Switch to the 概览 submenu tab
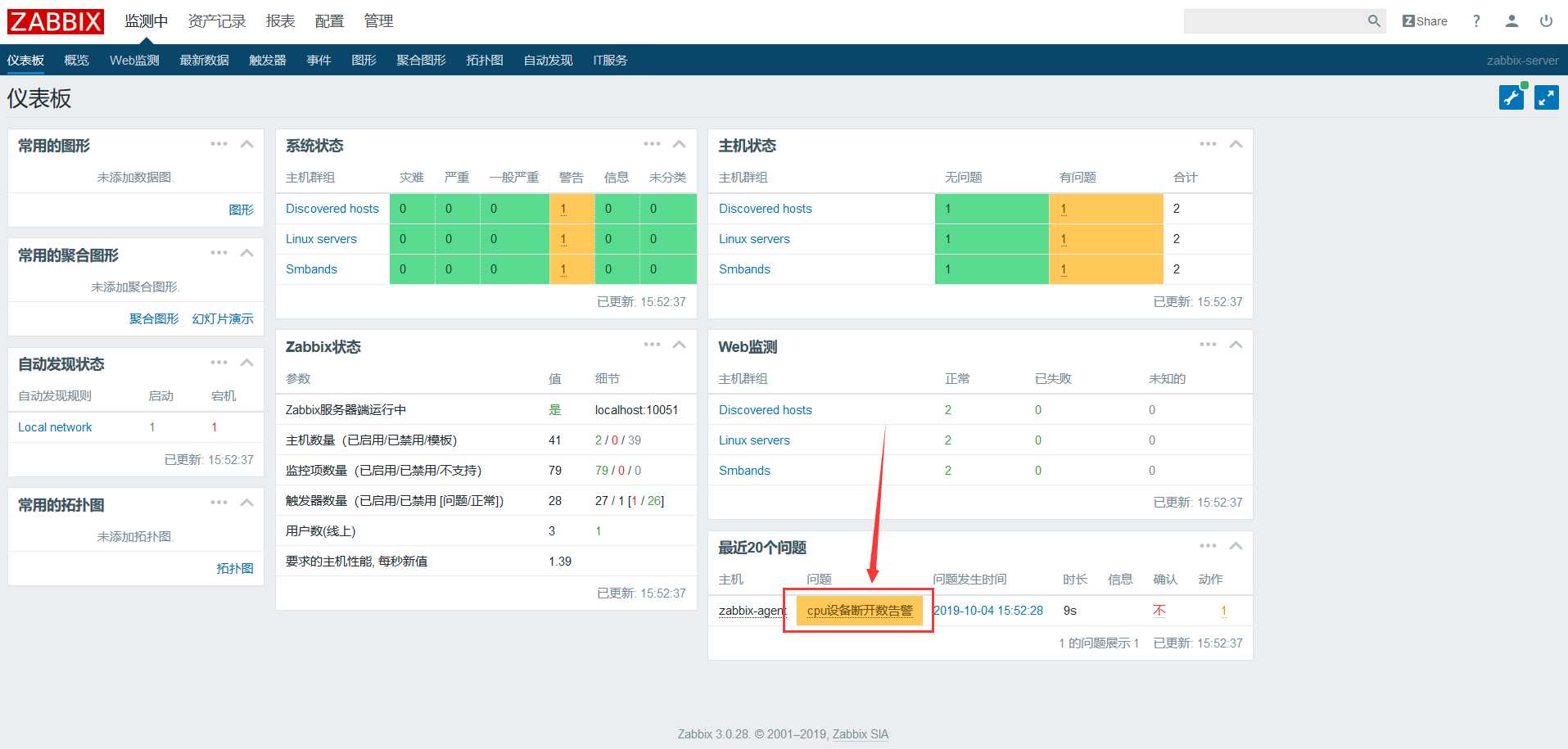 76,61
